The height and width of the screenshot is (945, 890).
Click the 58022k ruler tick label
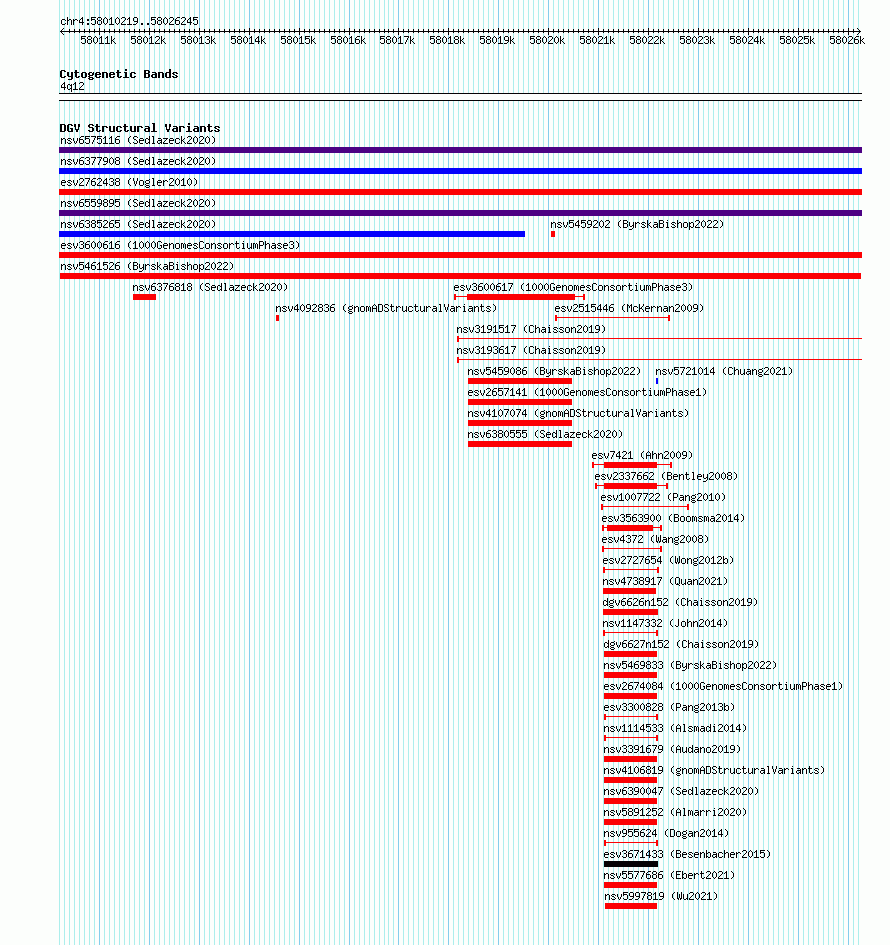[647, 40]
